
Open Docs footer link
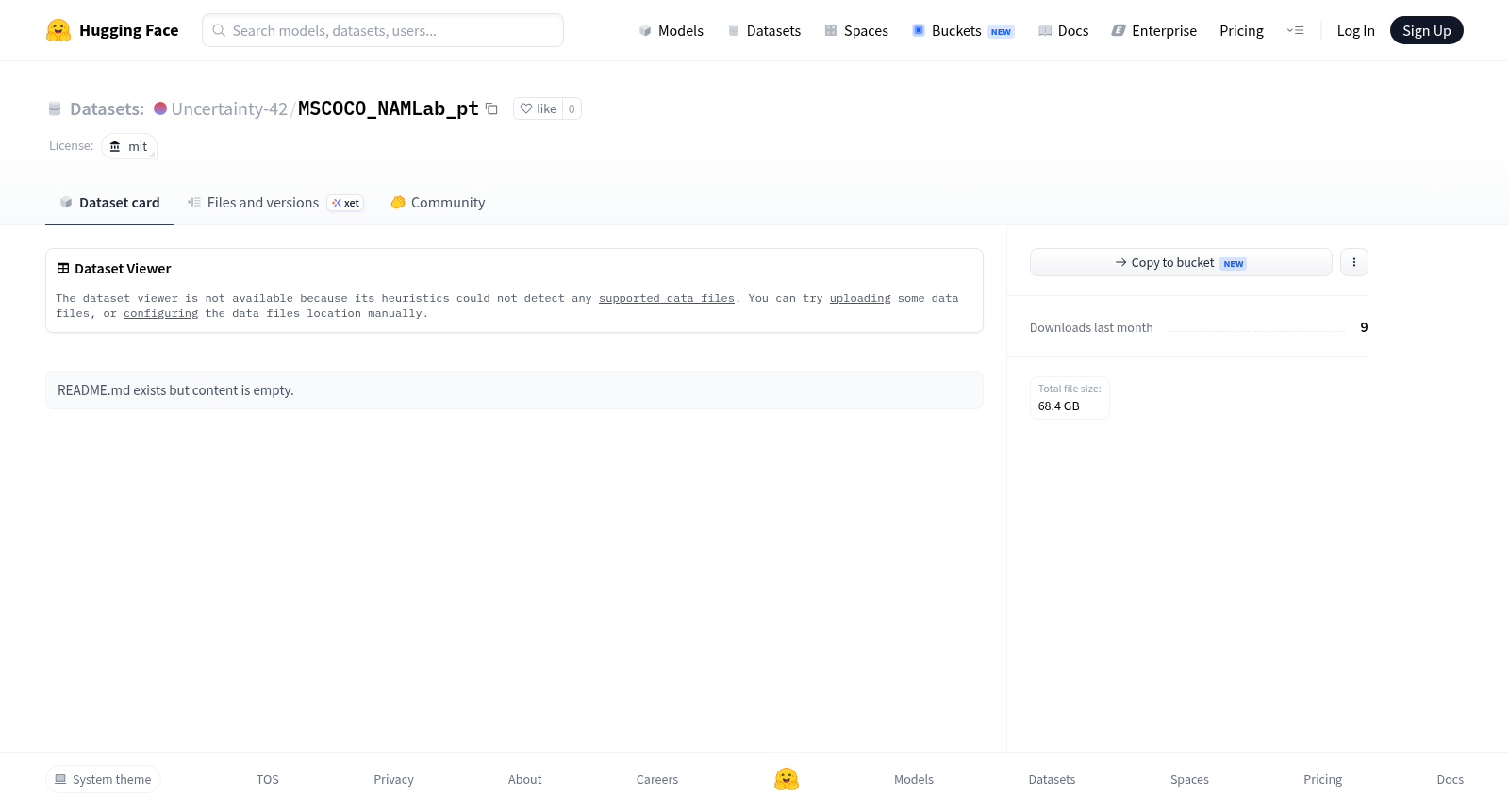pos(1450,779)
